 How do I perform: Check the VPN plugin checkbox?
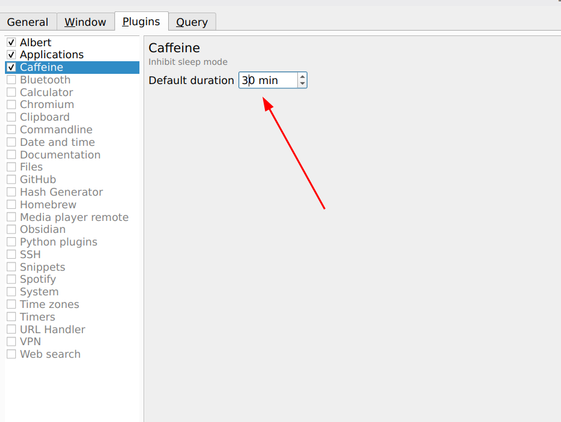click(x=11, y=341)
